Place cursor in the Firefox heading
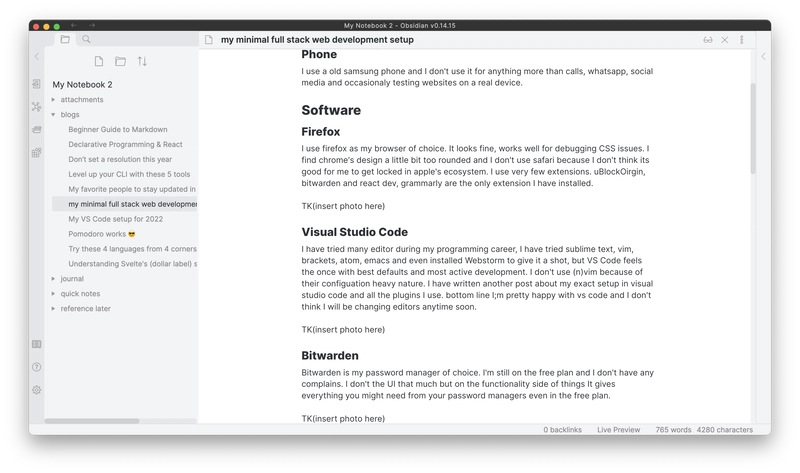800x473 pixels. click(x=320, y=132)
